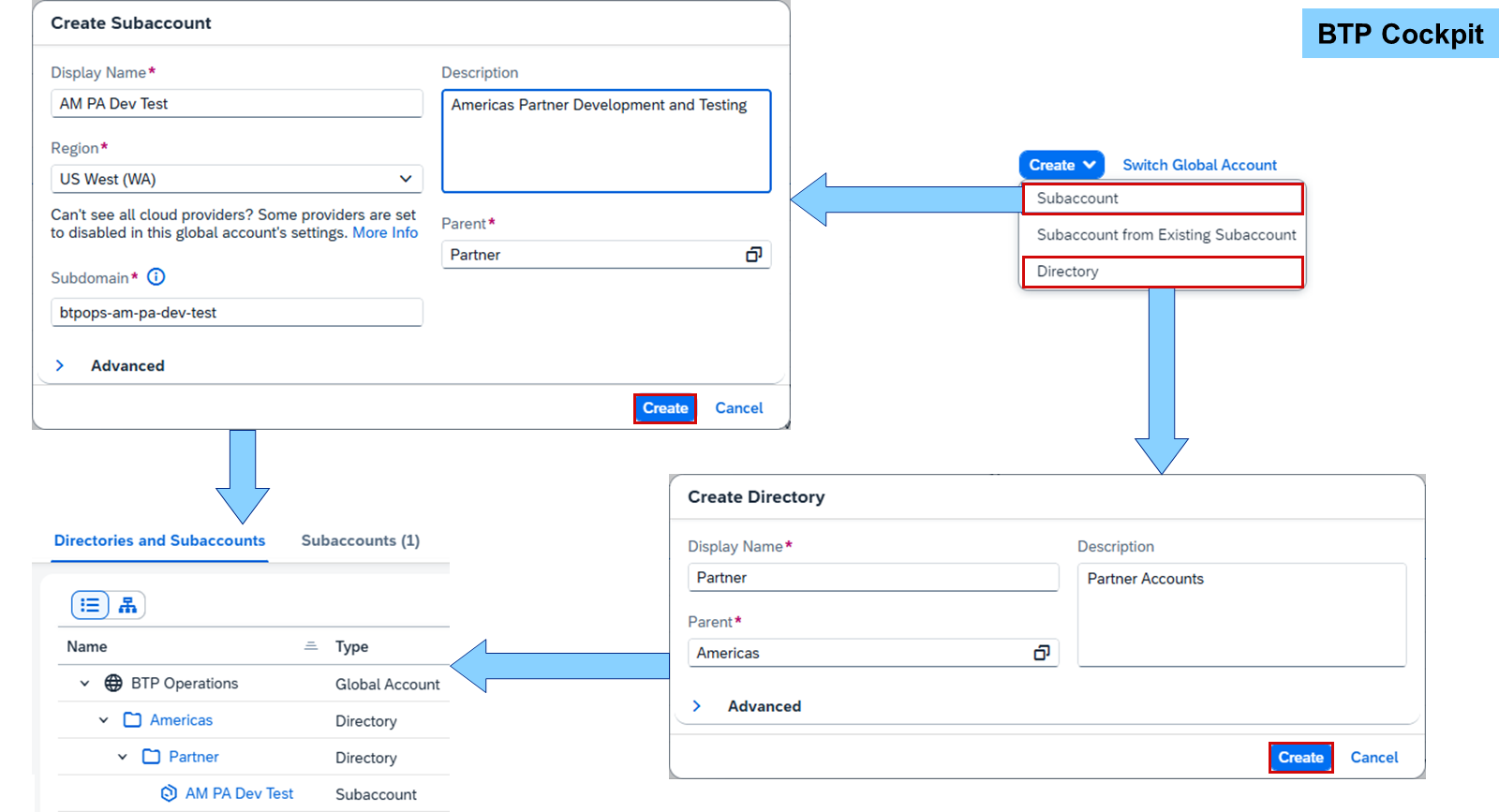1499x812 pixels.
Task: Expand Advanced section in Create Directory
Action: (x=697, y=706)
